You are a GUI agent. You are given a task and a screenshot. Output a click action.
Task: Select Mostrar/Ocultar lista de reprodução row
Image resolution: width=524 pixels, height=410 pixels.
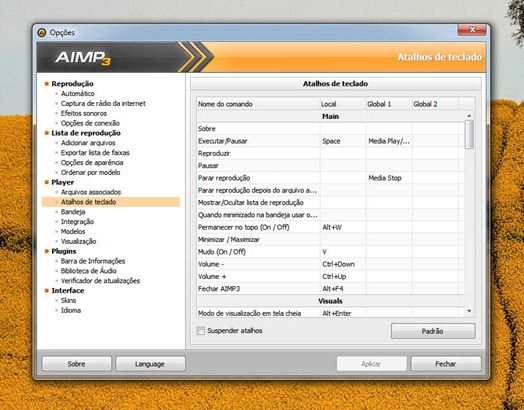[331, 202]
